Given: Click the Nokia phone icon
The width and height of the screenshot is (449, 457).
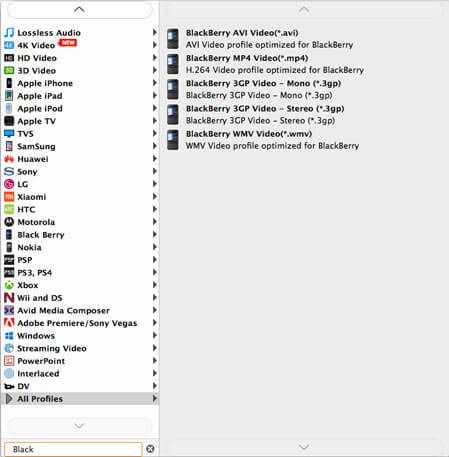Looking at the screenshot, I should (9, 247).
